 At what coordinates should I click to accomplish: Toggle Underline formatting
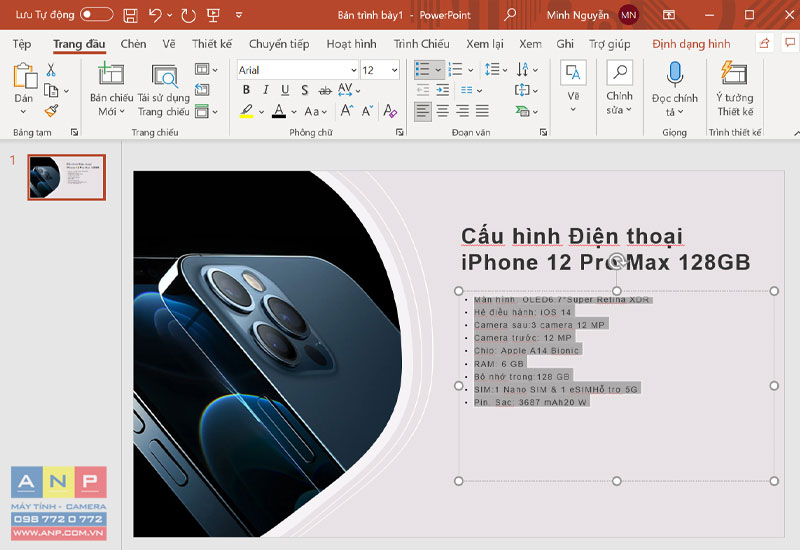[285, 90]
